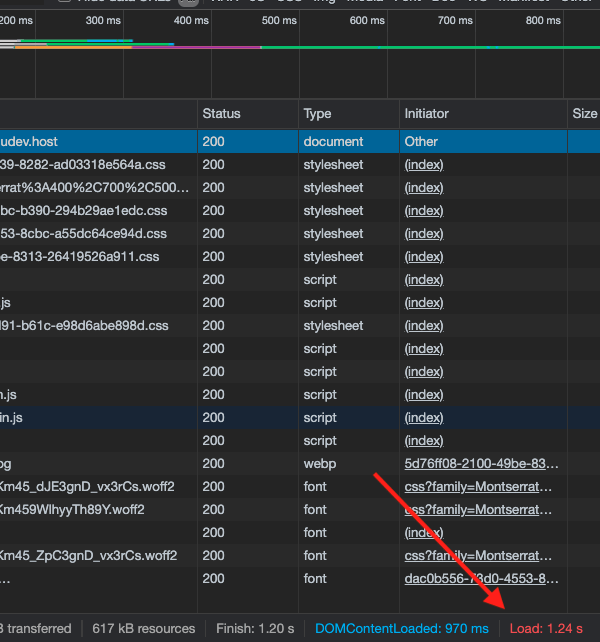This screenshot has width=600, height=642.
Task: Click the 600 ms marker in the timeline overview
Action: (x=367, y=20)
